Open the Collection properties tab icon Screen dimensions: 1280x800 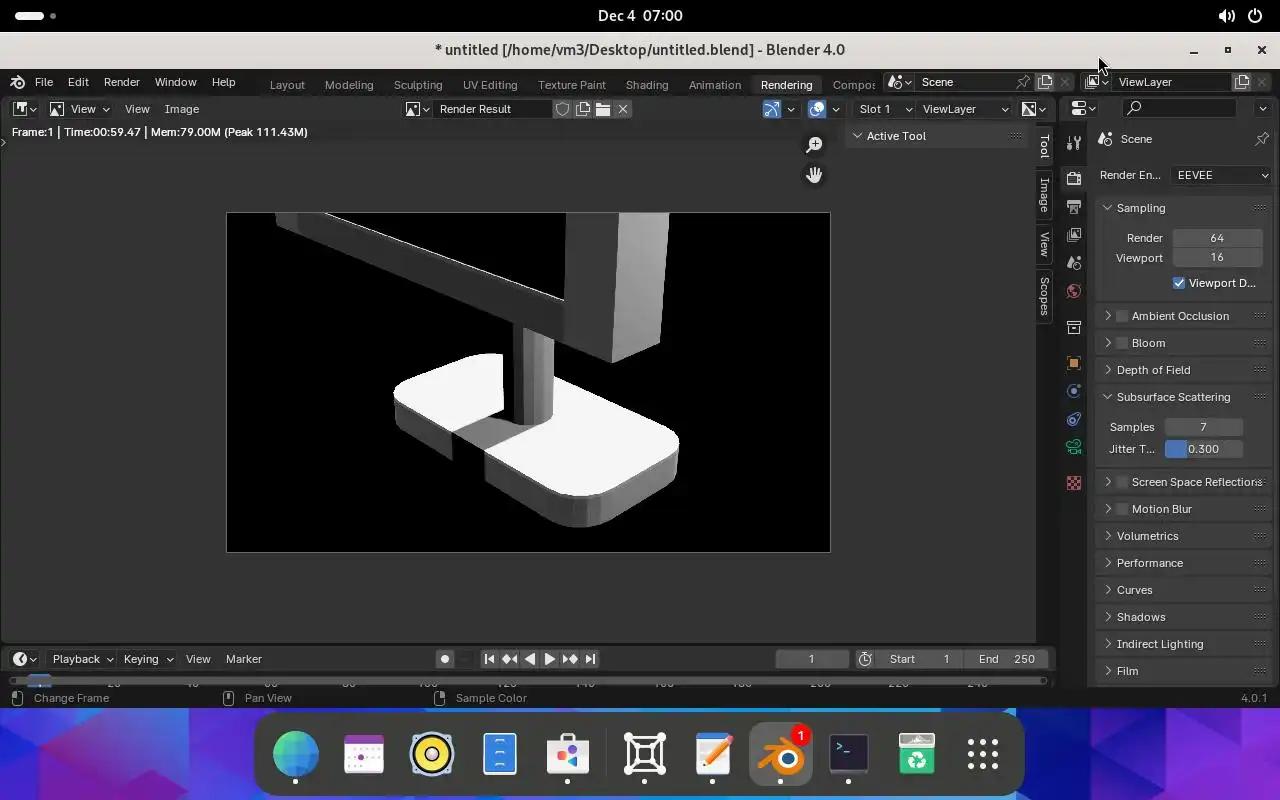click(x=1074, y=327)
